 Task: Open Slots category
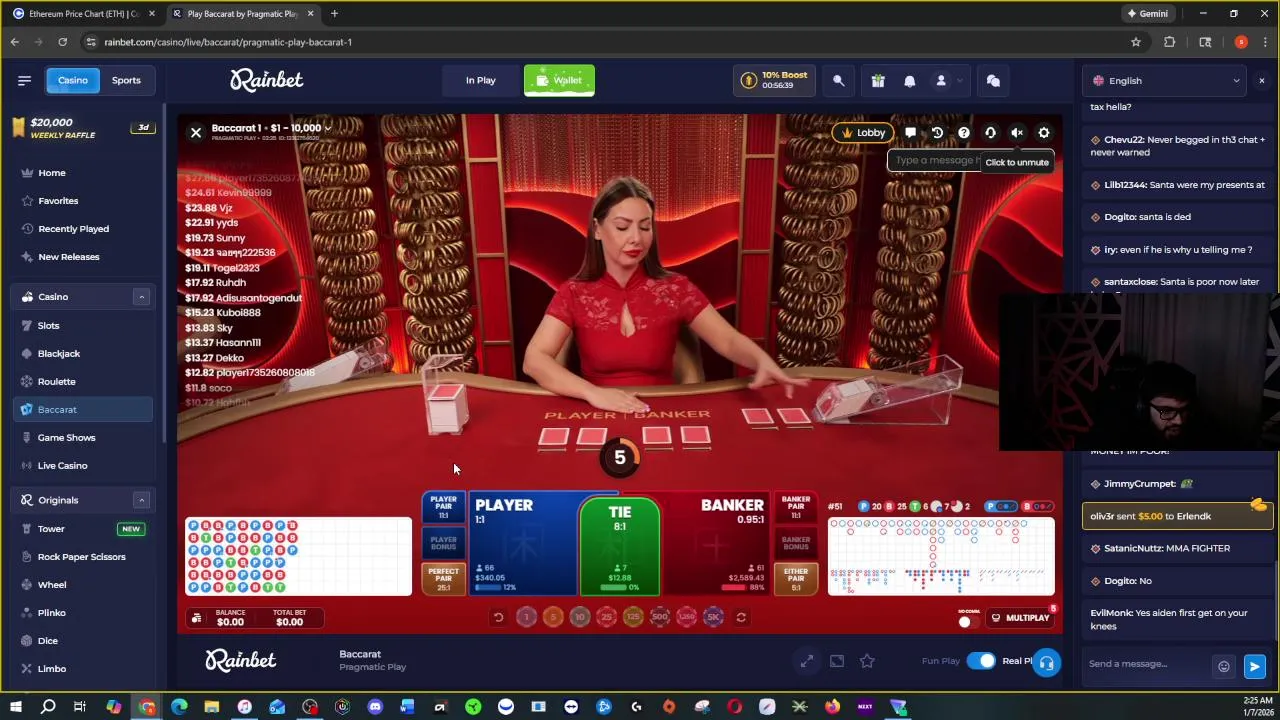point(82,326)
